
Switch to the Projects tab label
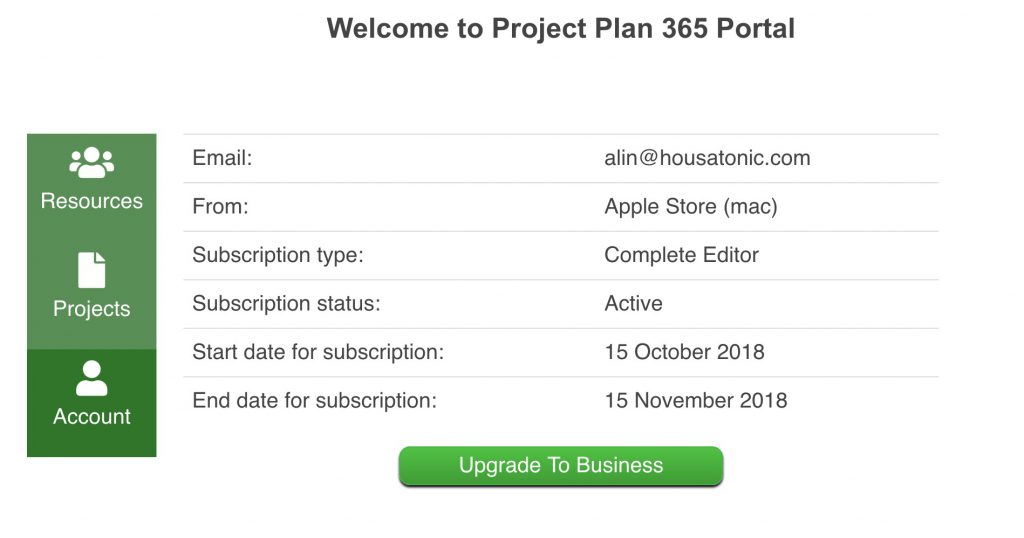[x=91, y=309]
